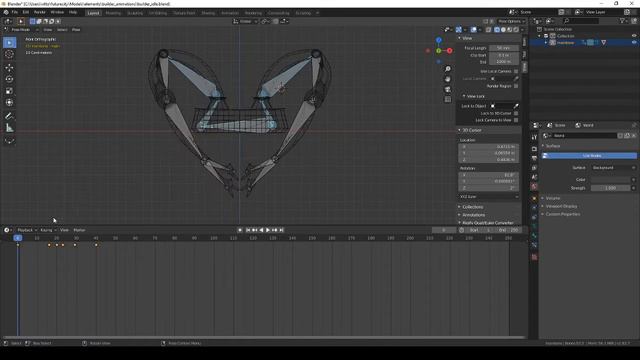The image size is (640, 360).
Task: Open the Object properties tab icon
Action: [x=534, y=198]
